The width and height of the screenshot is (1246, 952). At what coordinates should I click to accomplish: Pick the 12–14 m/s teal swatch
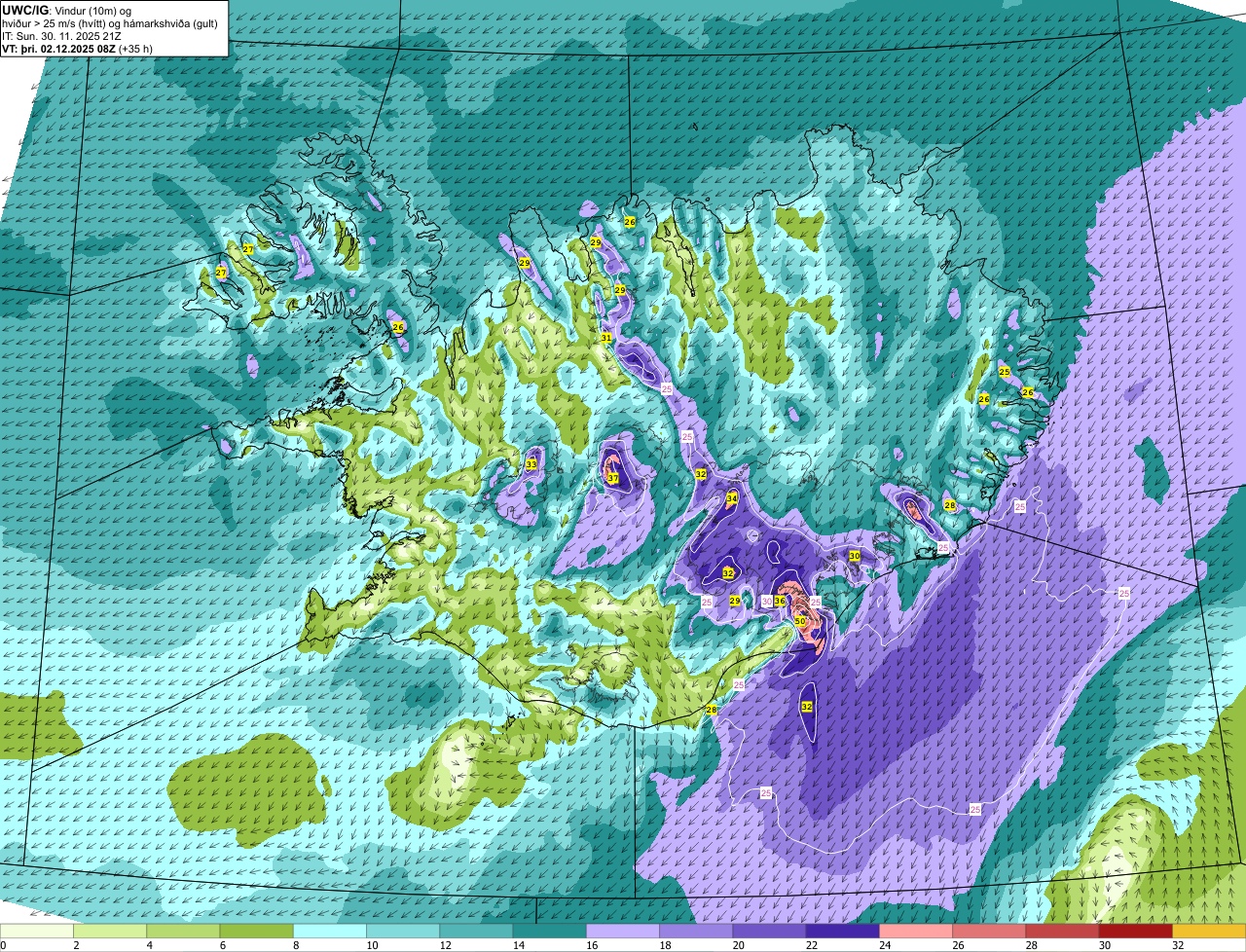pyautogui.click(x=476, y=931)
